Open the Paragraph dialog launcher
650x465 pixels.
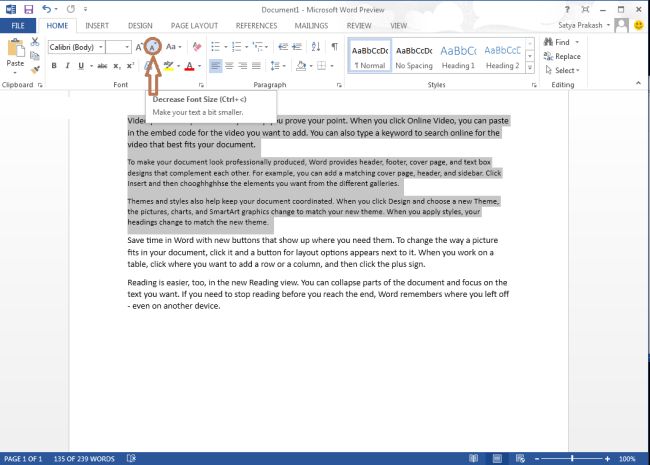pyautogui.click(x=340, y=85)
